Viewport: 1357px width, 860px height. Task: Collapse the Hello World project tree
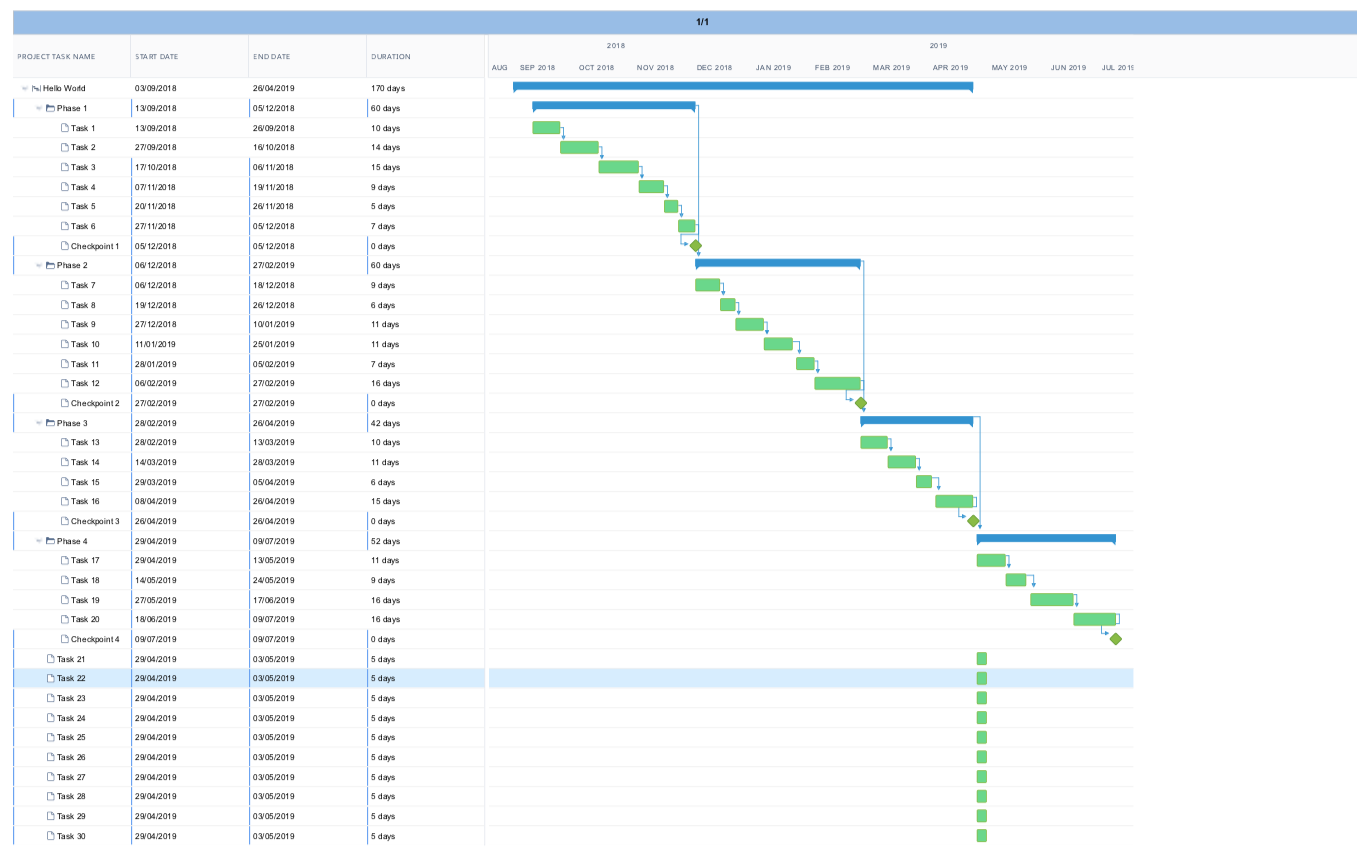[x=25, y=89]
